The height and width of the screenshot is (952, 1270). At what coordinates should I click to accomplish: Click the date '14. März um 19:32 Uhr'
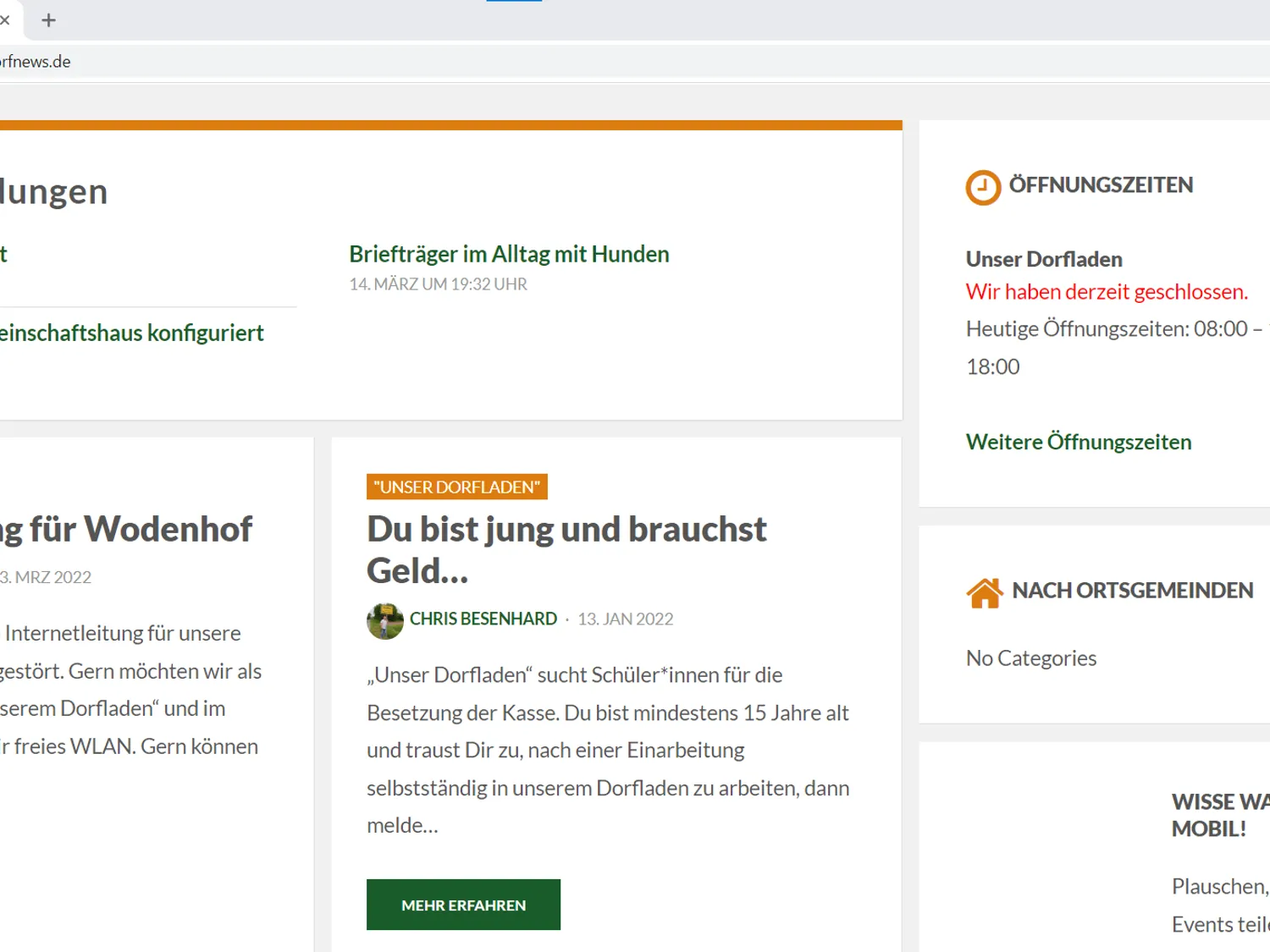(438, 284)
